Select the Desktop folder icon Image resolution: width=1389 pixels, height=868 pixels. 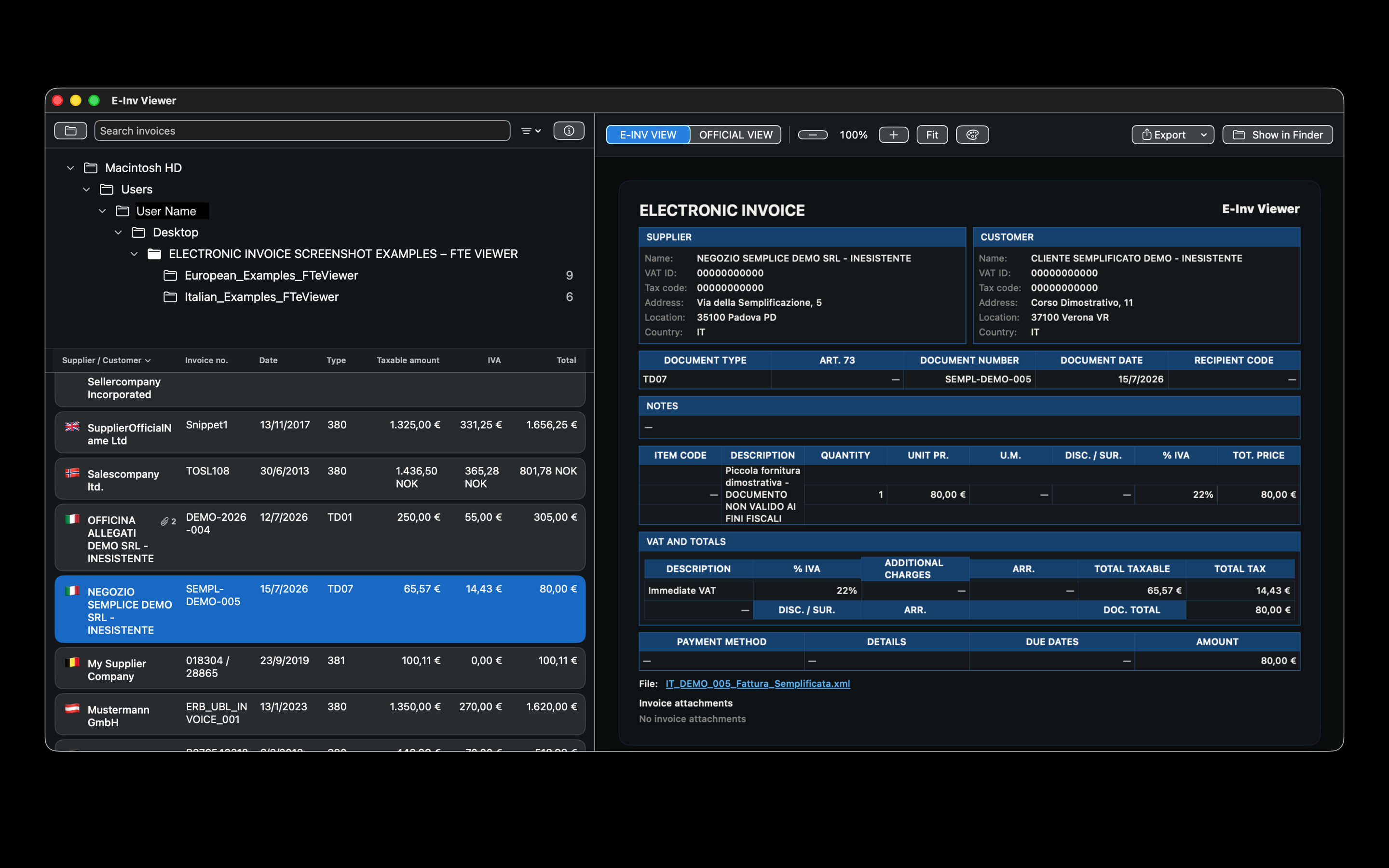[138, 232]
